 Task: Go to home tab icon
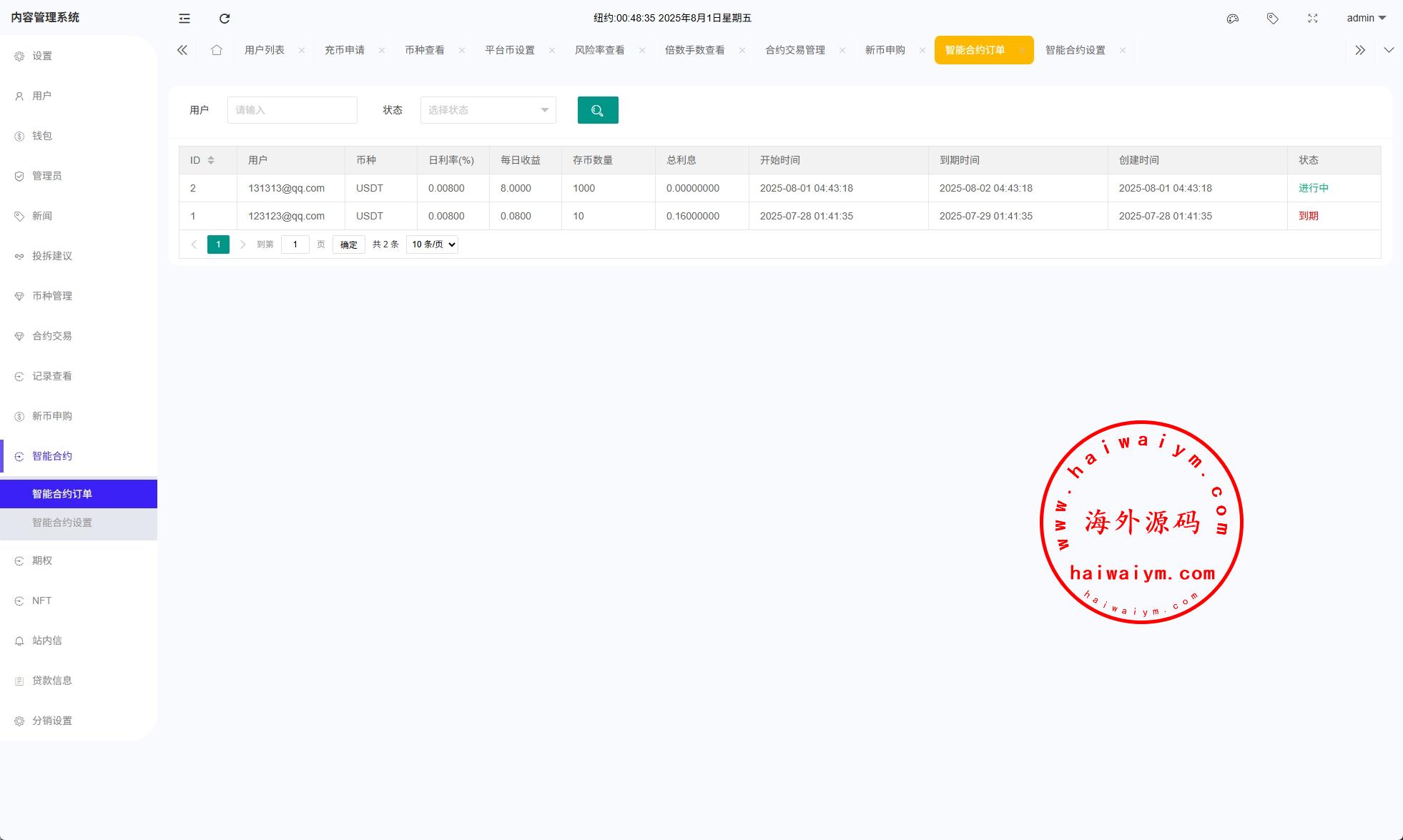coord(216,50)
